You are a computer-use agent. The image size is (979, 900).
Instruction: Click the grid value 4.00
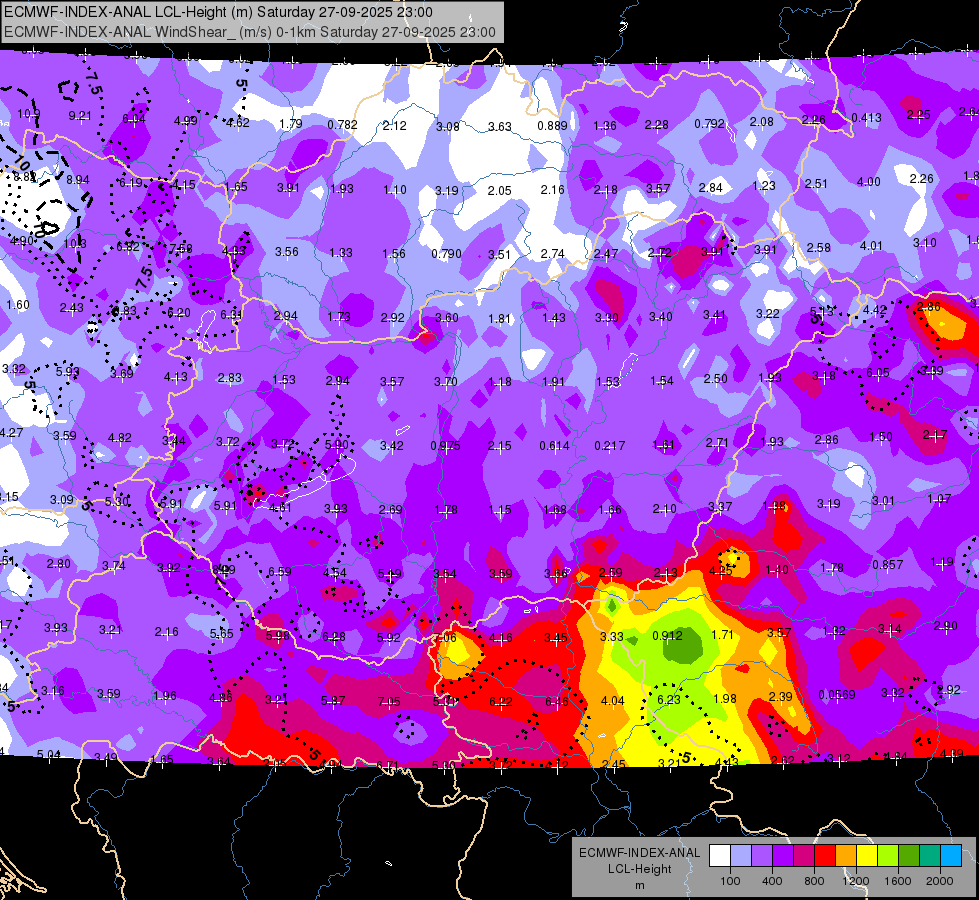point(868,182)
